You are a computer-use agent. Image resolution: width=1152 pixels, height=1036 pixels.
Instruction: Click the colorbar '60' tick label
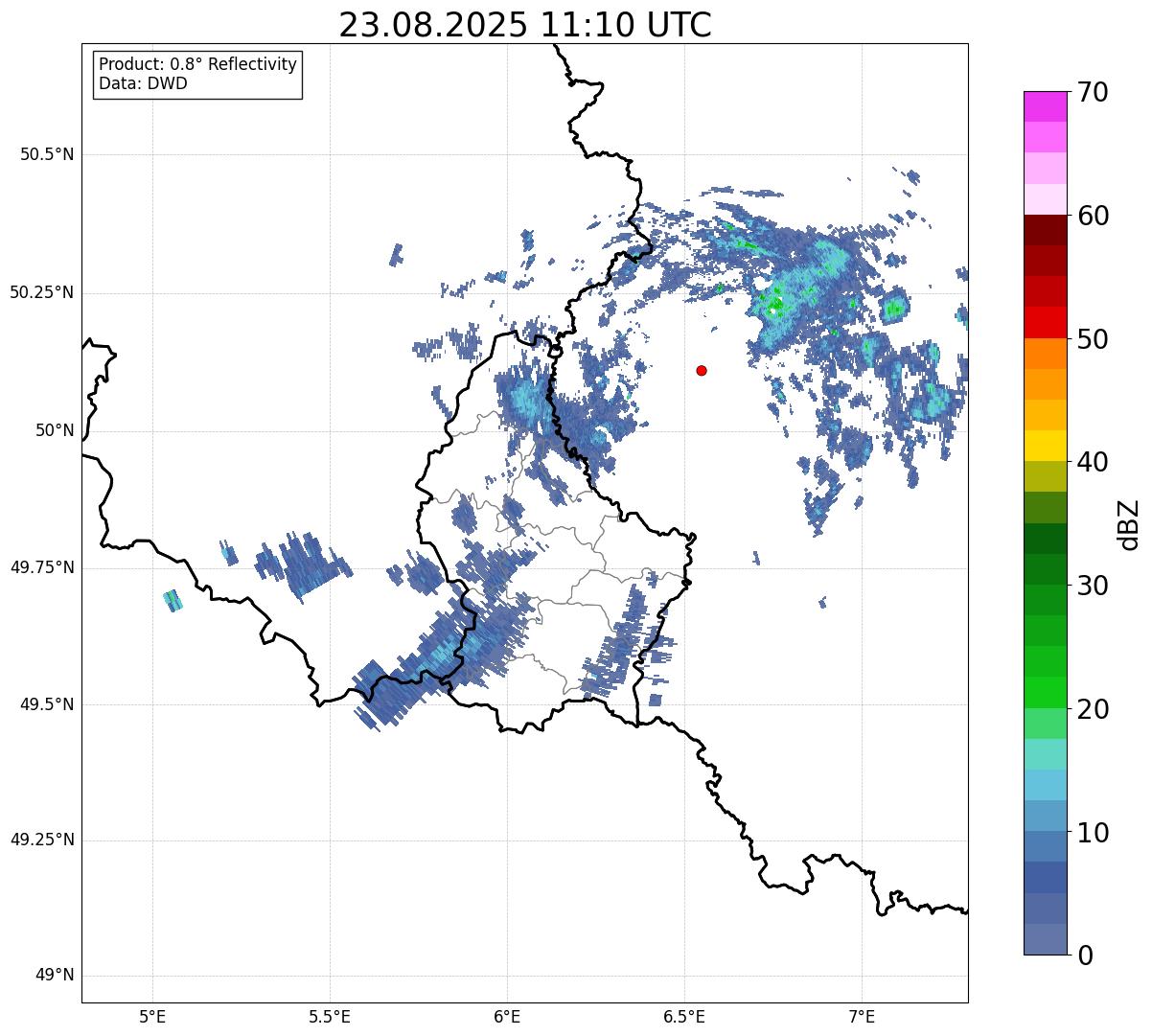(1093, 217)
